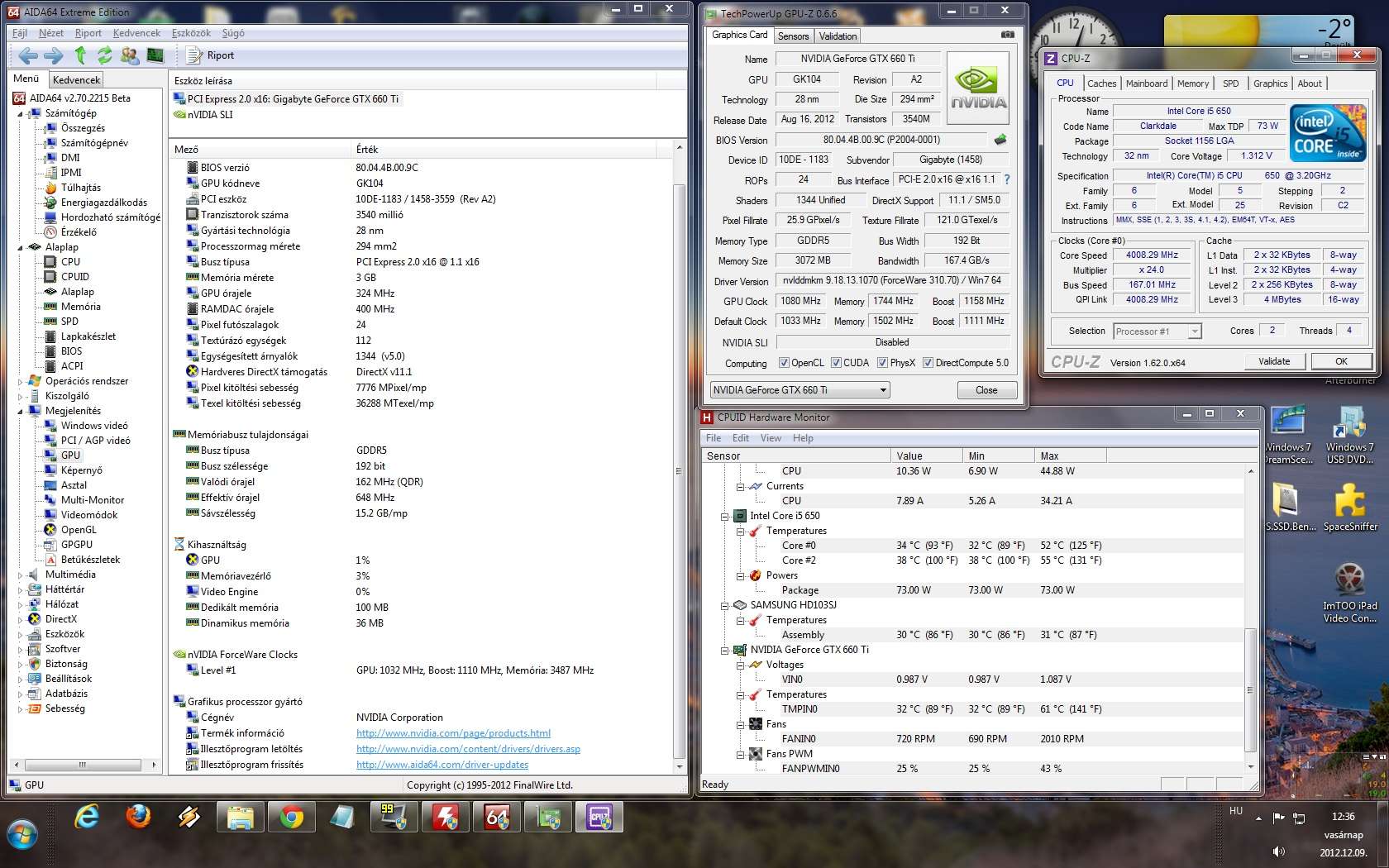Expand the Multimédia tree node in AIDA64
Image resolution: width=1389 pixels, height=868 pixels.
click(x=20, y=575)
